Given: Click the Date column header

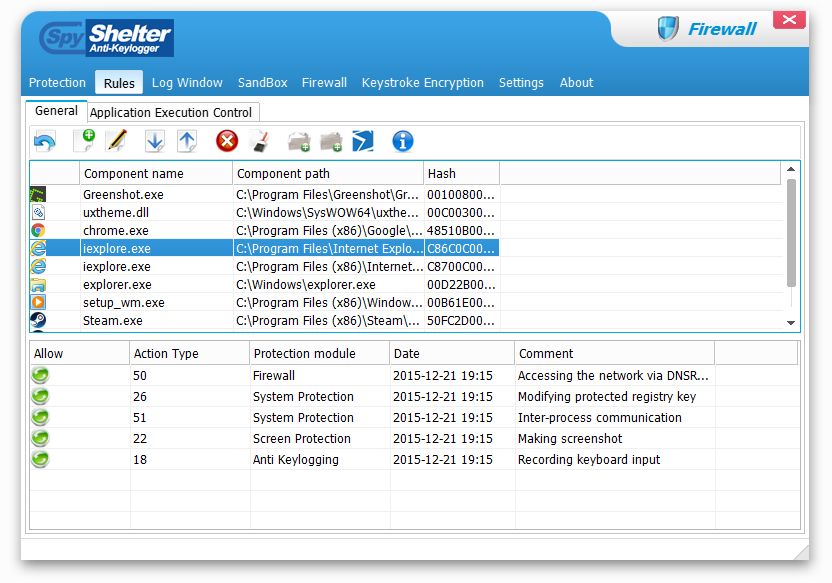Looking at the screenshot, I should (452, 353).
